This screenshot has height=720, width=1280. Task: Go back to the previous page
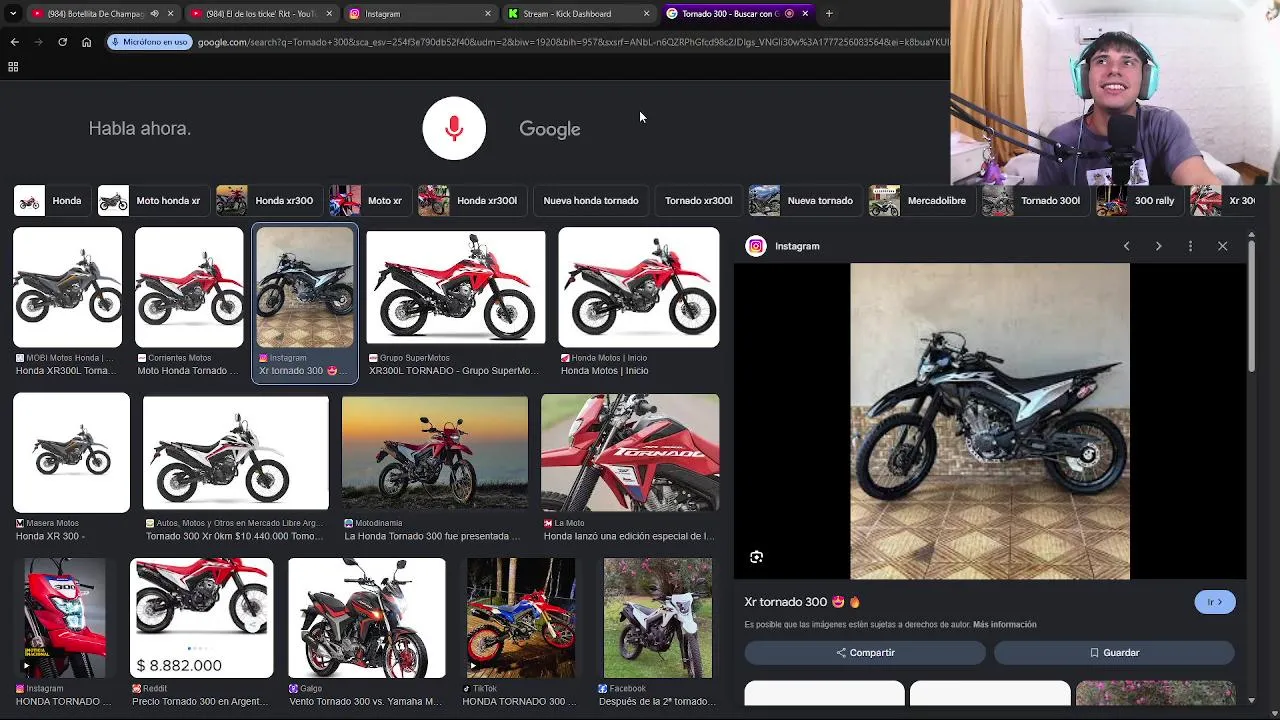14,42
